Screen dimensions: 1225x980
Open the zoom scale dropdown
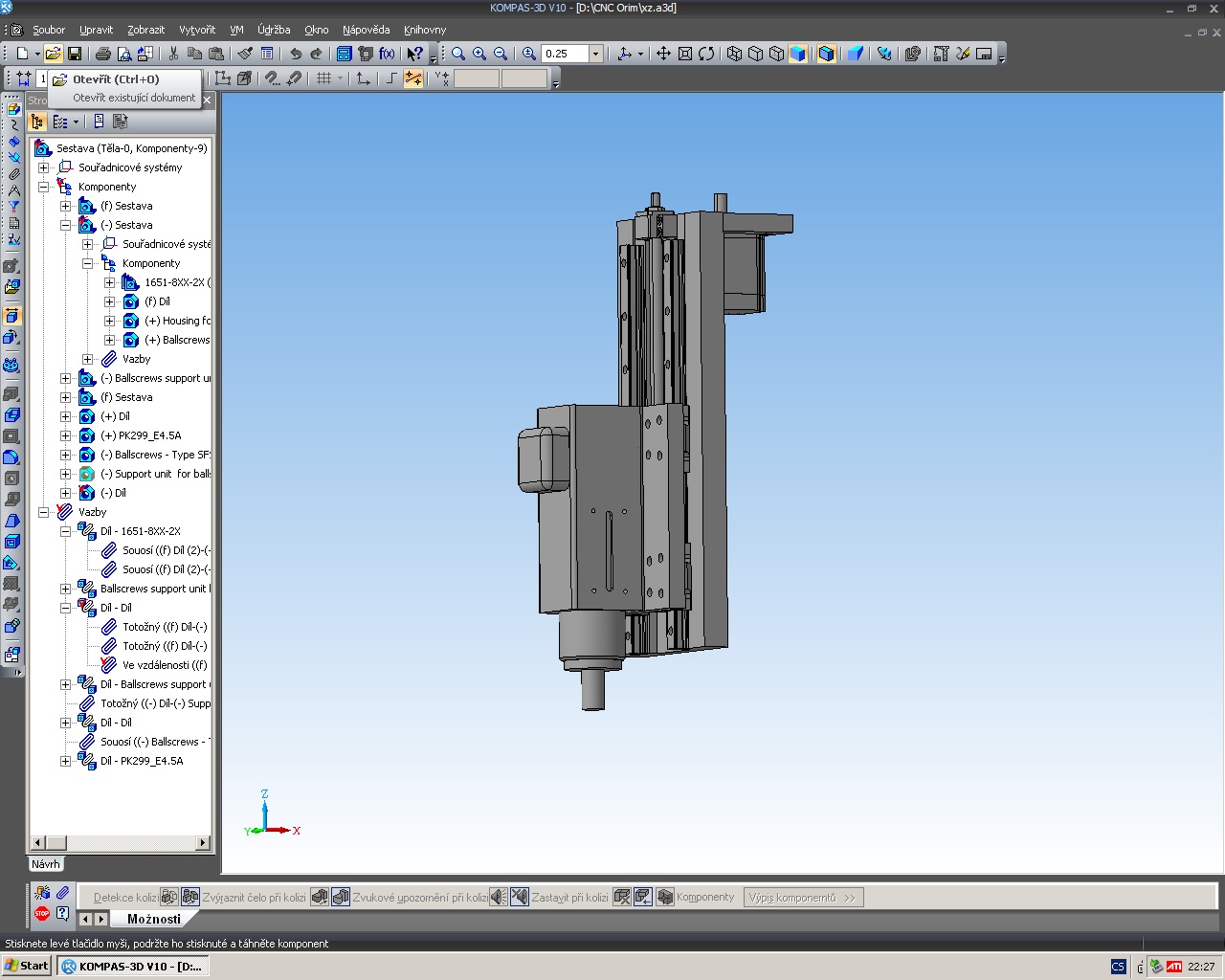tap(595, 55)
